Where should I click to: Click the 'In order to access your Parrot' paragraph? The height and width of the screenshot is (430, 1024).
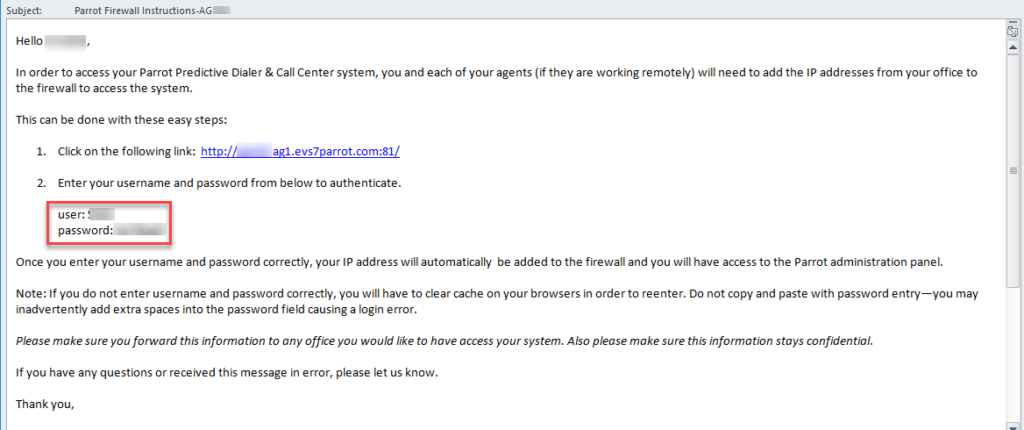tap(496, 80)
